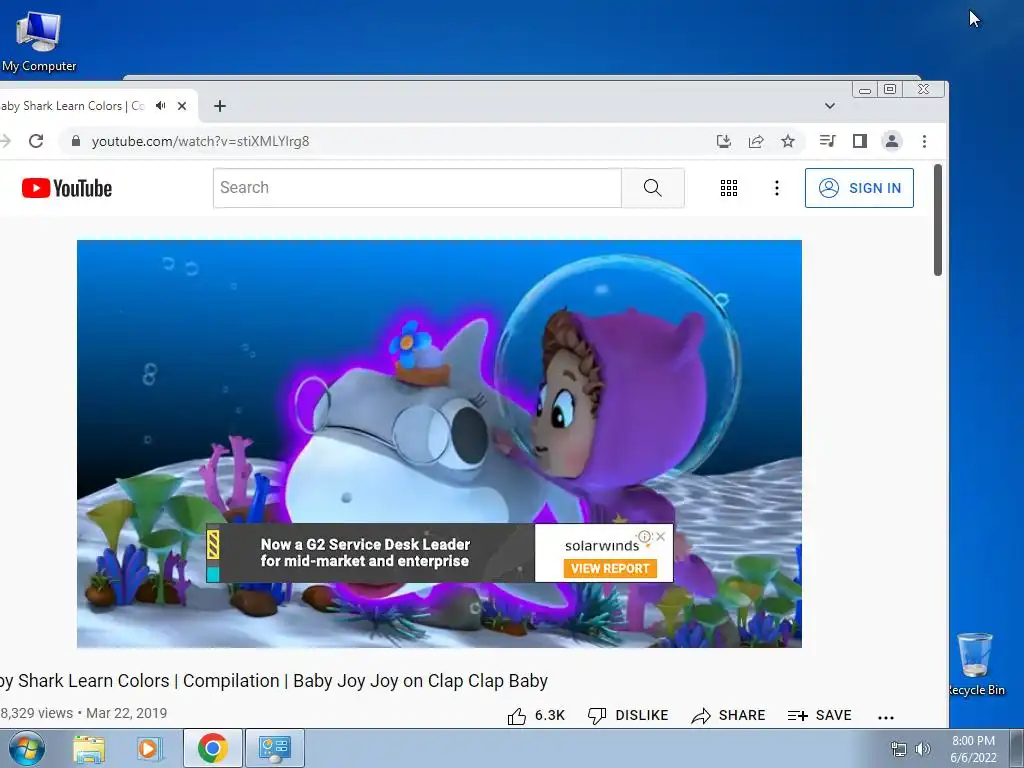Open the Windows Start button
The width and height of the screenshot is (1024, 768).
(x=27, y=748)
